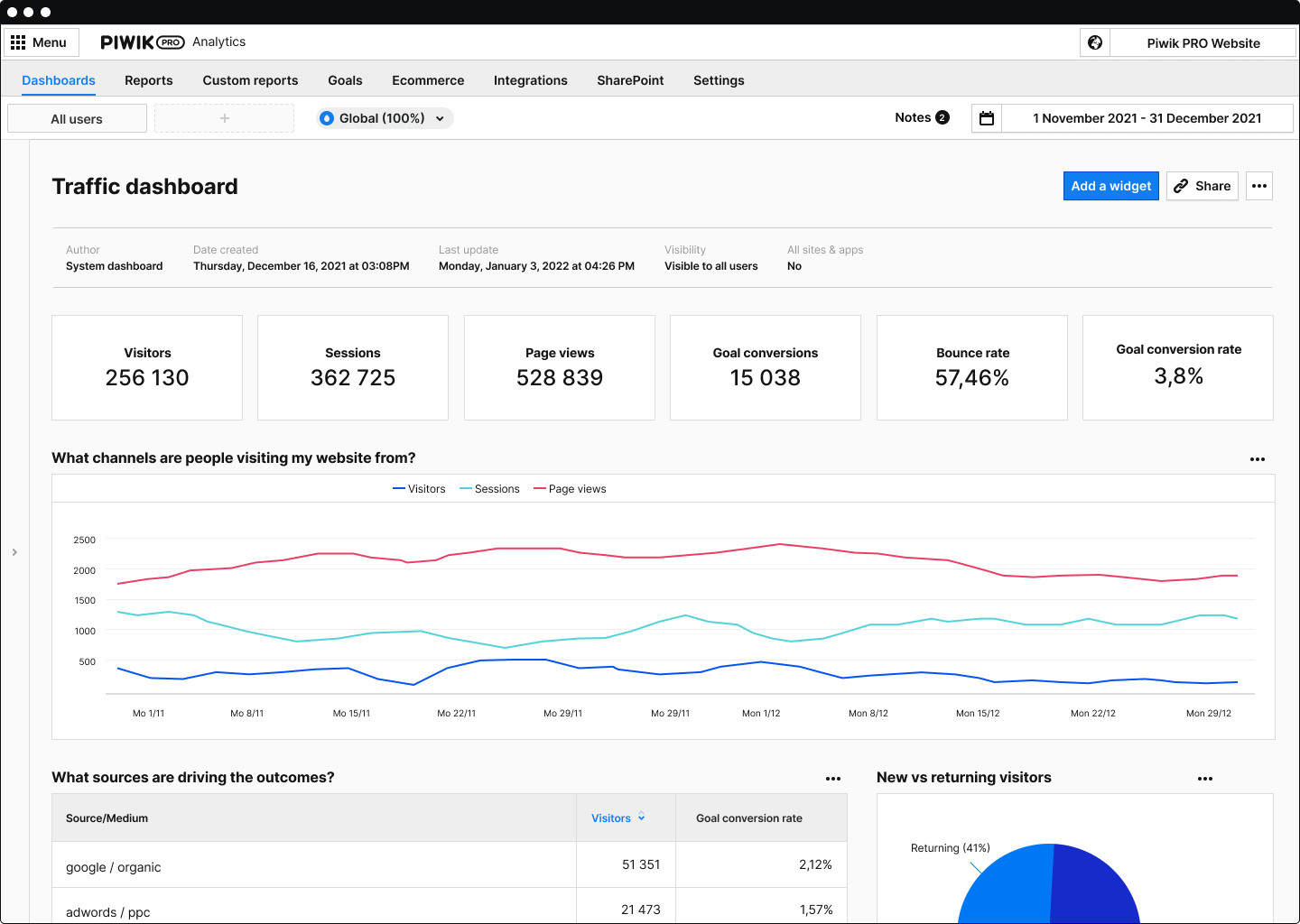The width and height of the screenshot is (1300, 924).
Task: Expand the left sidebar panel arrow
Action: 14,551
